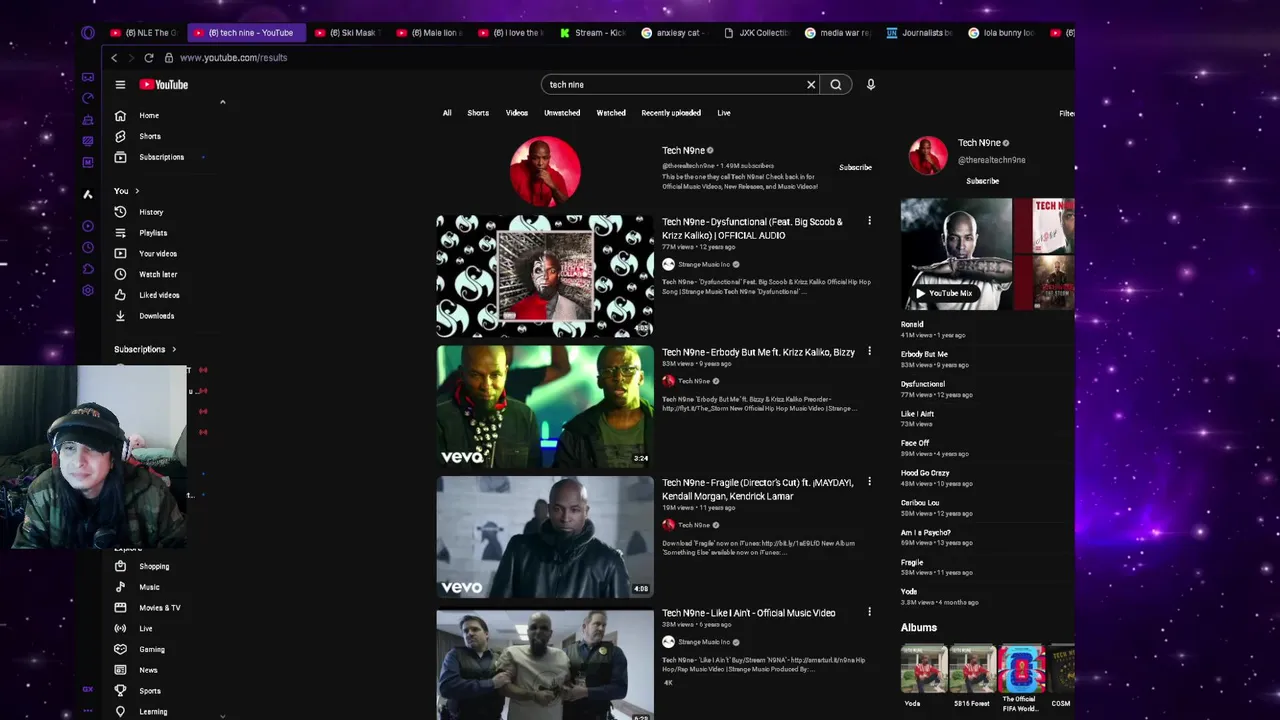This screenshot has width=1280, height=720.
Task: Open Opera sidebar settings gear icon
Action: point(88,290)
